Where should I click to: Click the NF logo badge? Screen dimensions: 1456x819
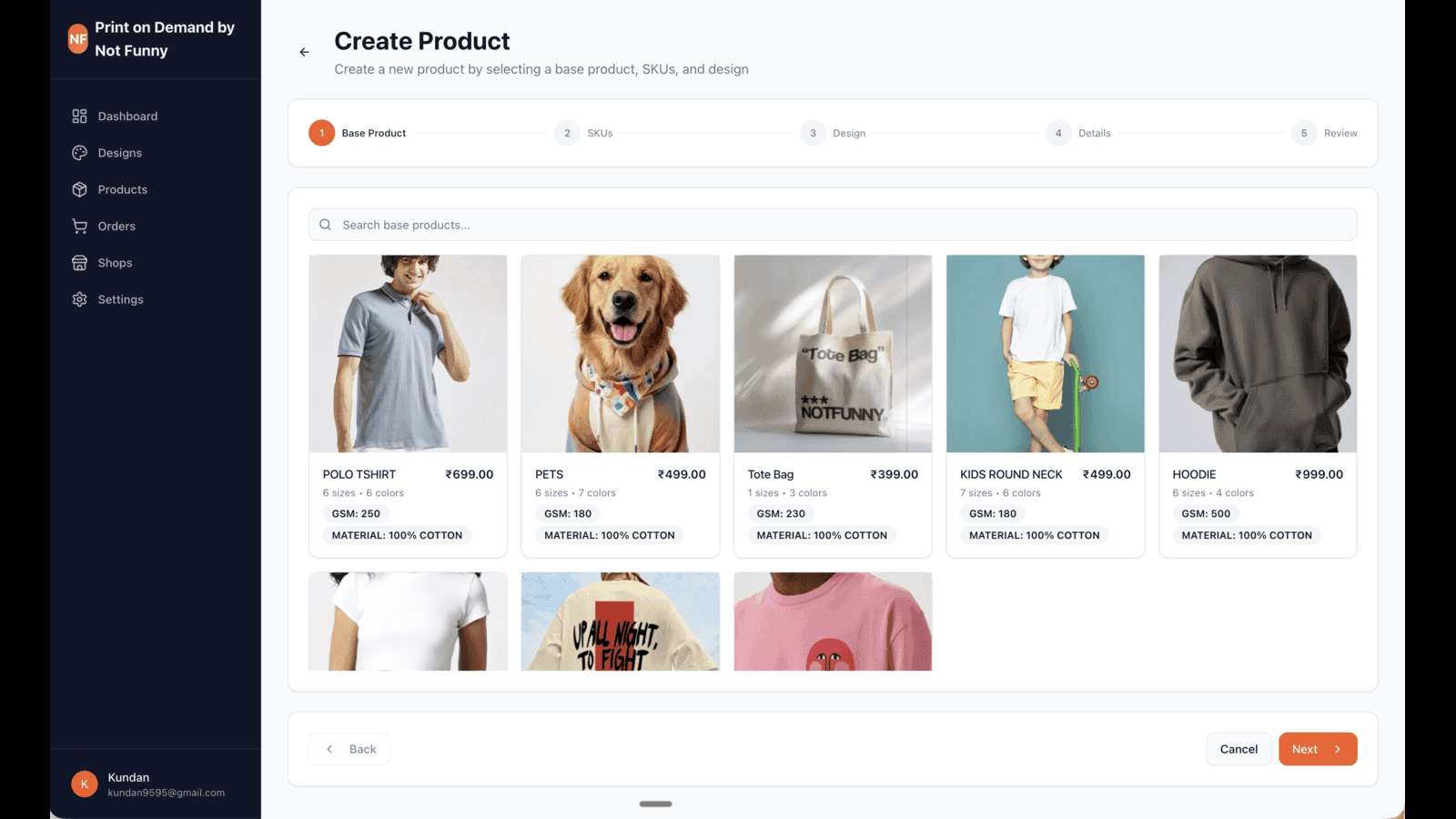(78, 39)
